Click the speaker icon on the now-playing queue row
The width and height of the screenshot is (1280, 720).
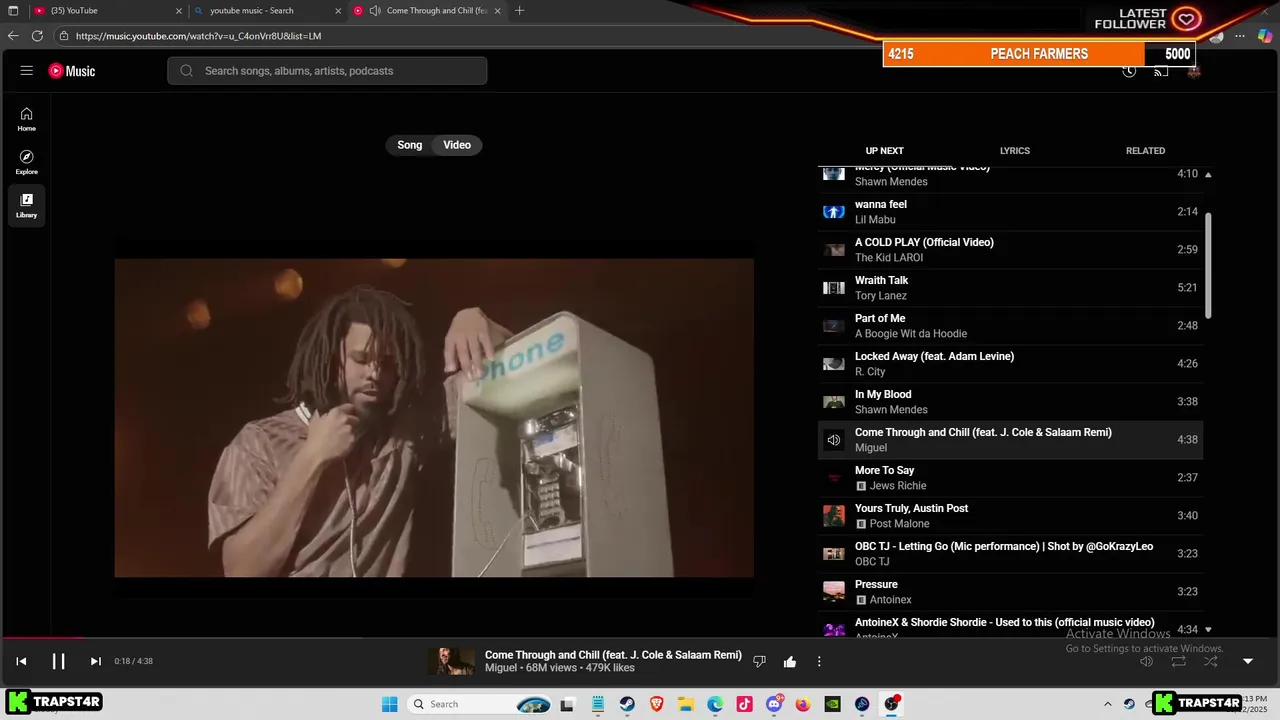pyautogui.click(x=834, y=440)
